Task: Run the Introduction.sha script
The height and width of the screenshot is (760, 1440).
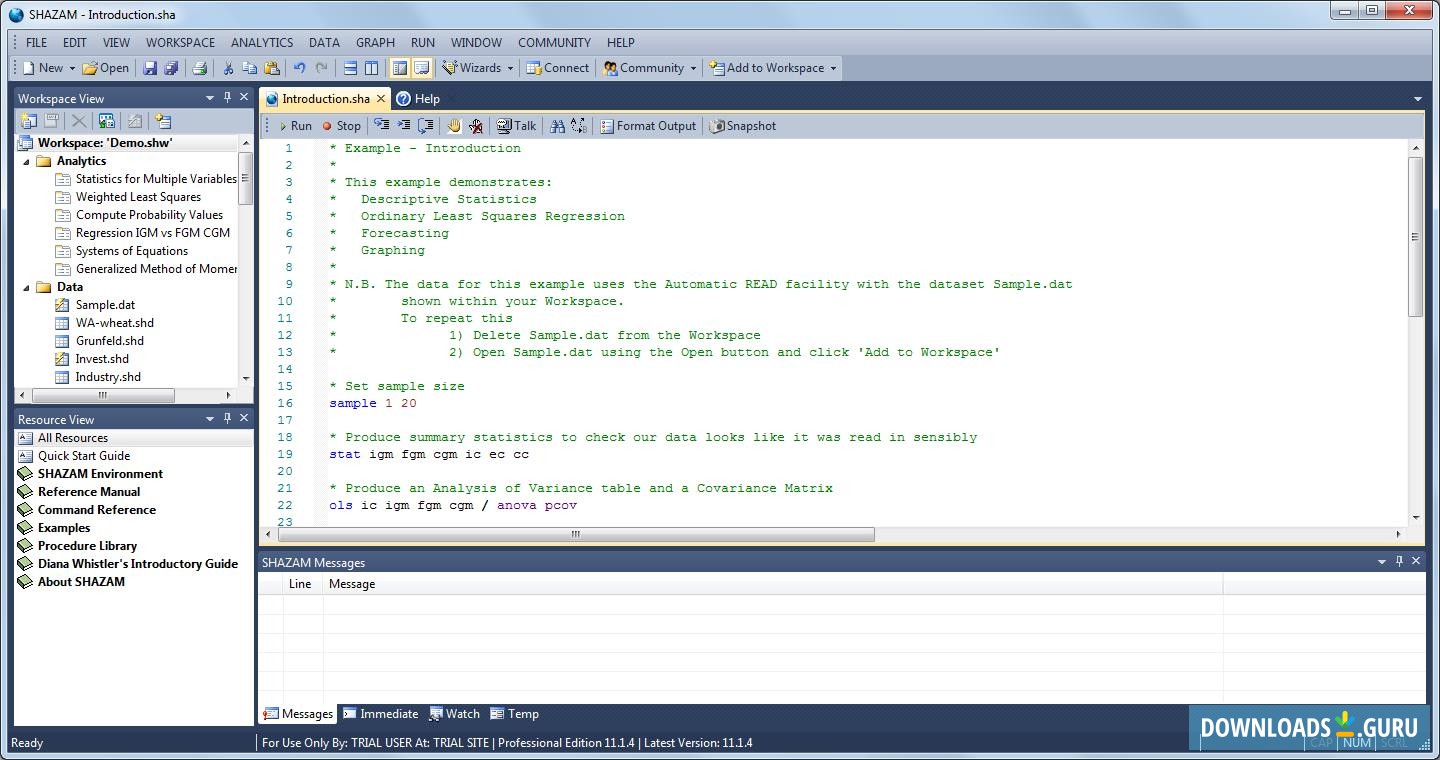Action: tap(295, 126)
